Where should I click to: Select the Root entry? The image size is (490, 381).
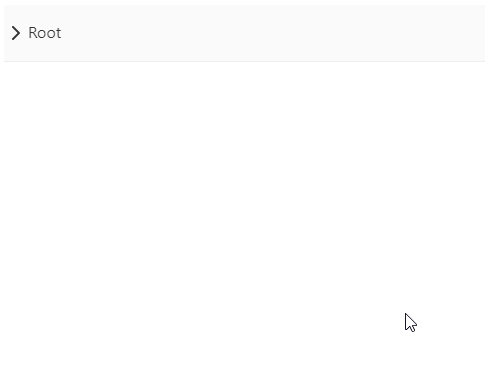tap(244, 33)
